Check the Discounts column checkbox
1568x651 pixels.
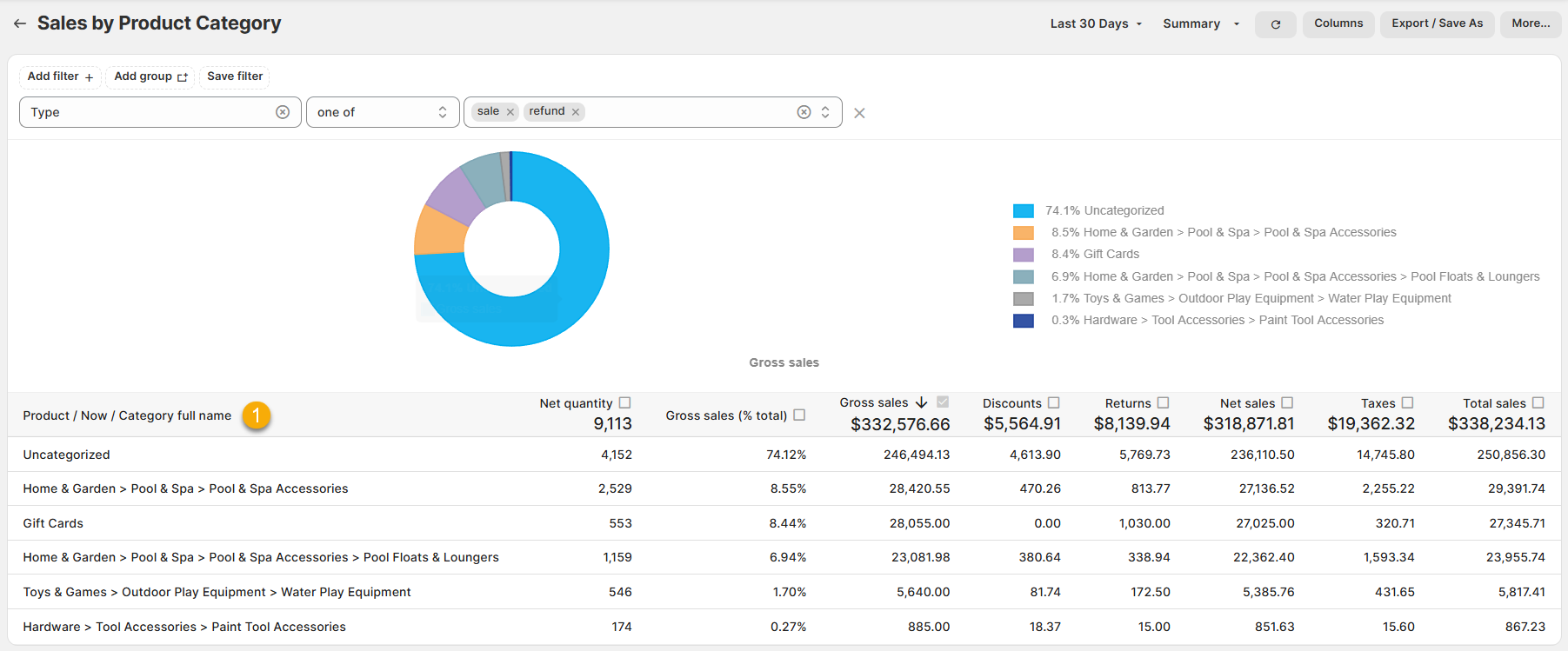[x=1054, y=402]
